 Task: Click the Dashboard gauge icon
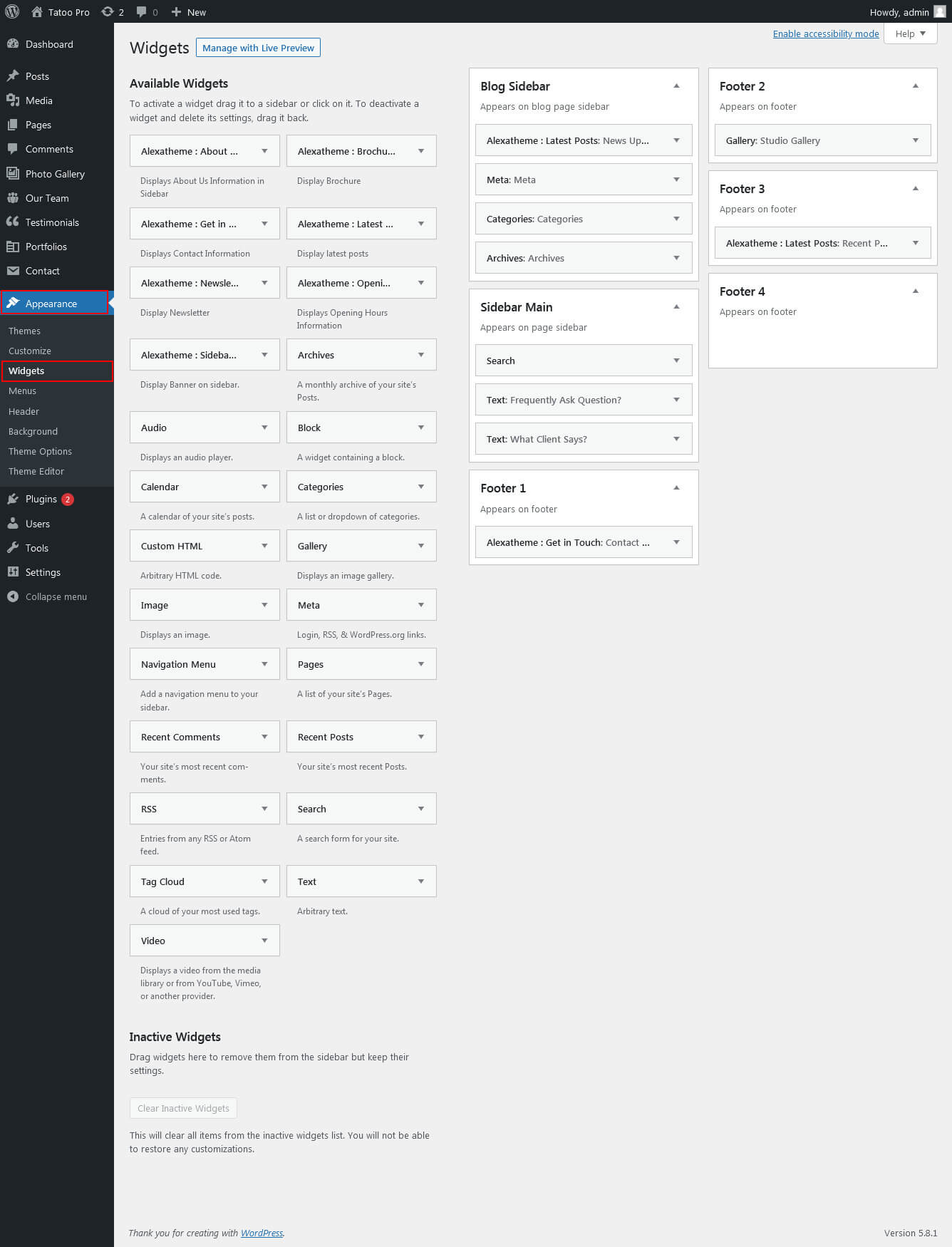(x=13, y=43)
